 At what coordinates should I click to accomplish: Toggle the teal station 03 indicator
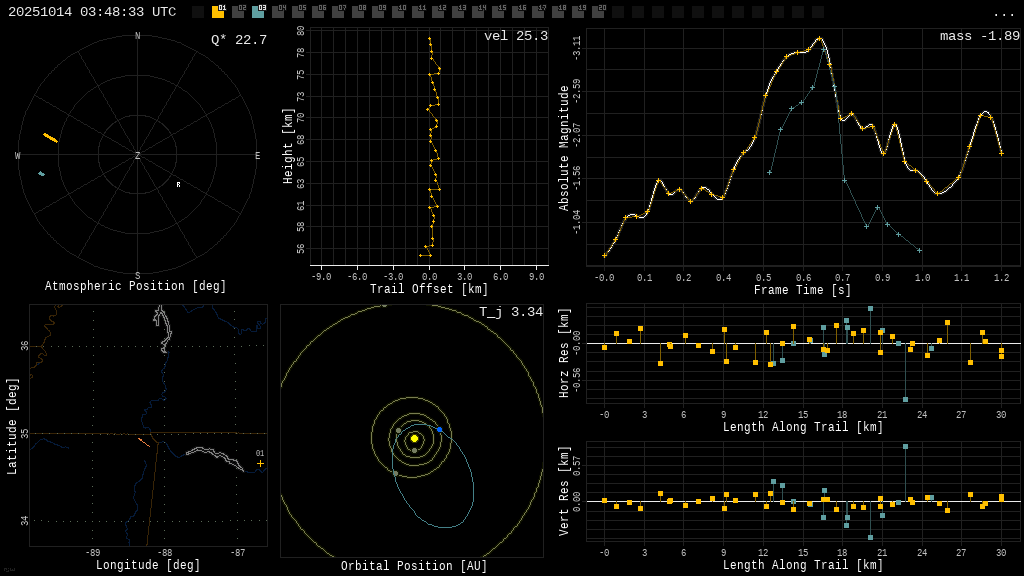[x=258, y=12]
